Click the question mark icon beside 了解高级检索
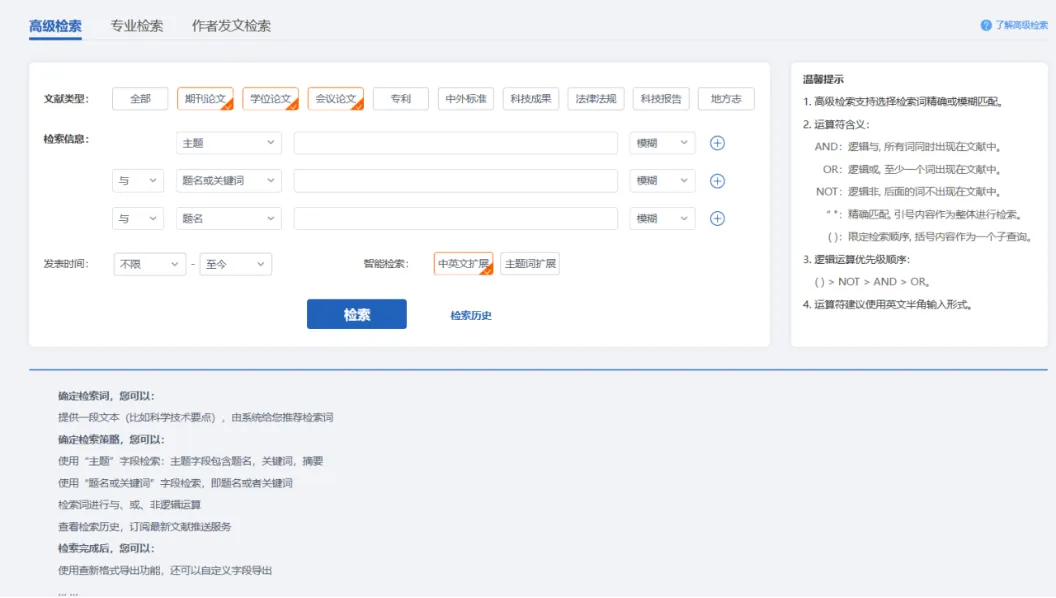The image size is (1056, 598). pos(986,25)
